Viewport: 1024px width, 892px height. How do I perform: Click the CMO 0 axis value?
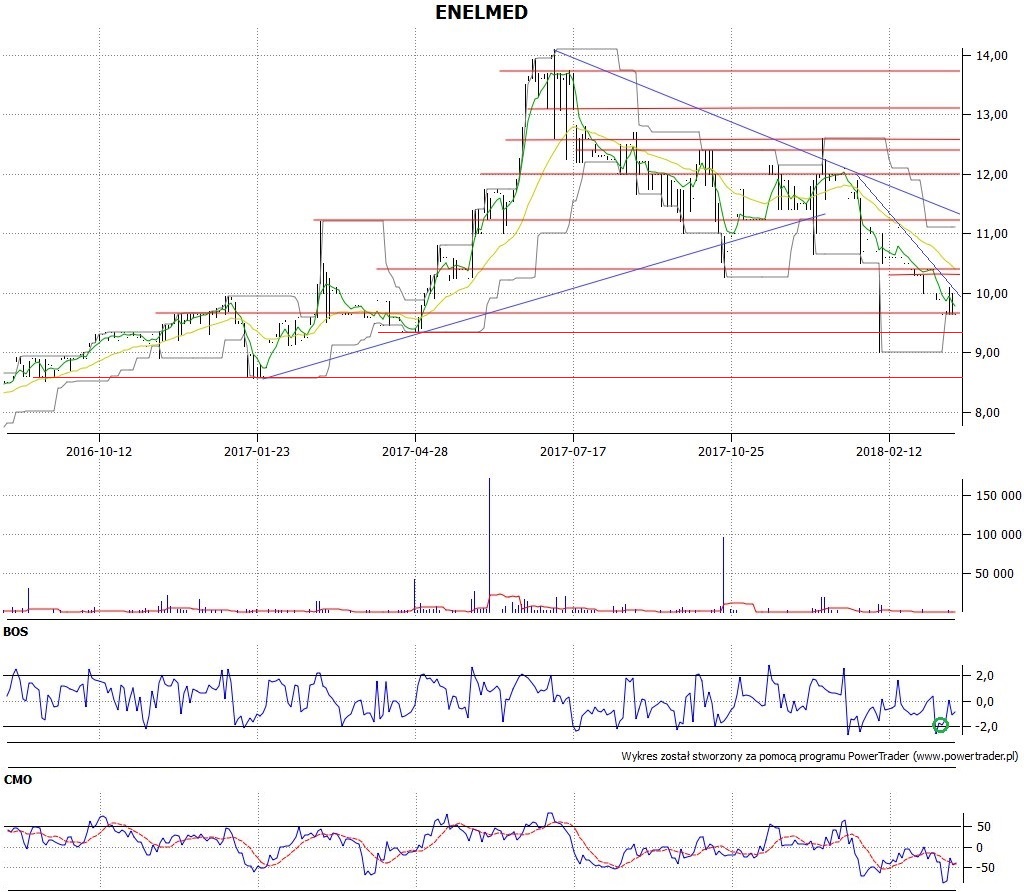click(979, 848)
